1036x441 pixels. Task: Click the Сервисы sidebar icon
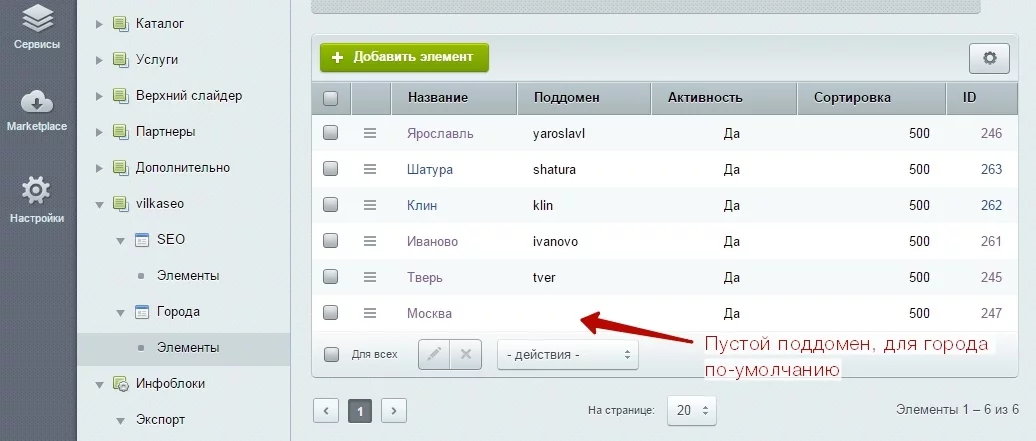point(36,18)
